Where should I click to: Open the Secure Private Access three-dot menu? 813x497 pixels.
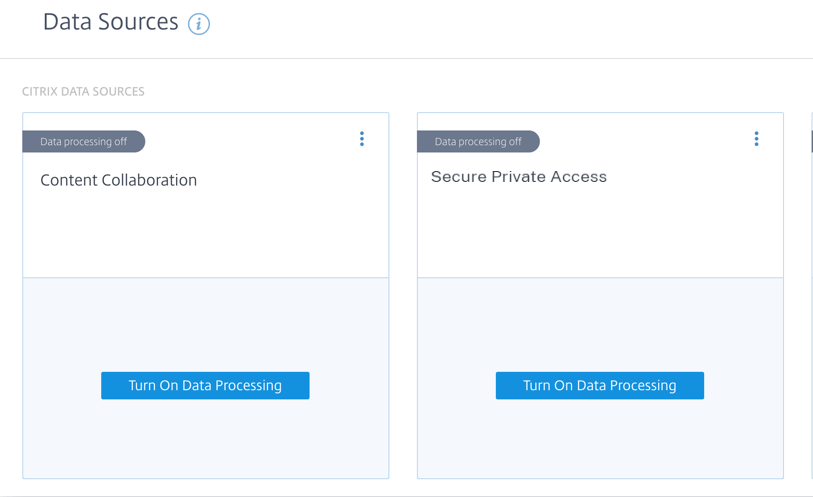pyautogui.click(x=756, y=139)
